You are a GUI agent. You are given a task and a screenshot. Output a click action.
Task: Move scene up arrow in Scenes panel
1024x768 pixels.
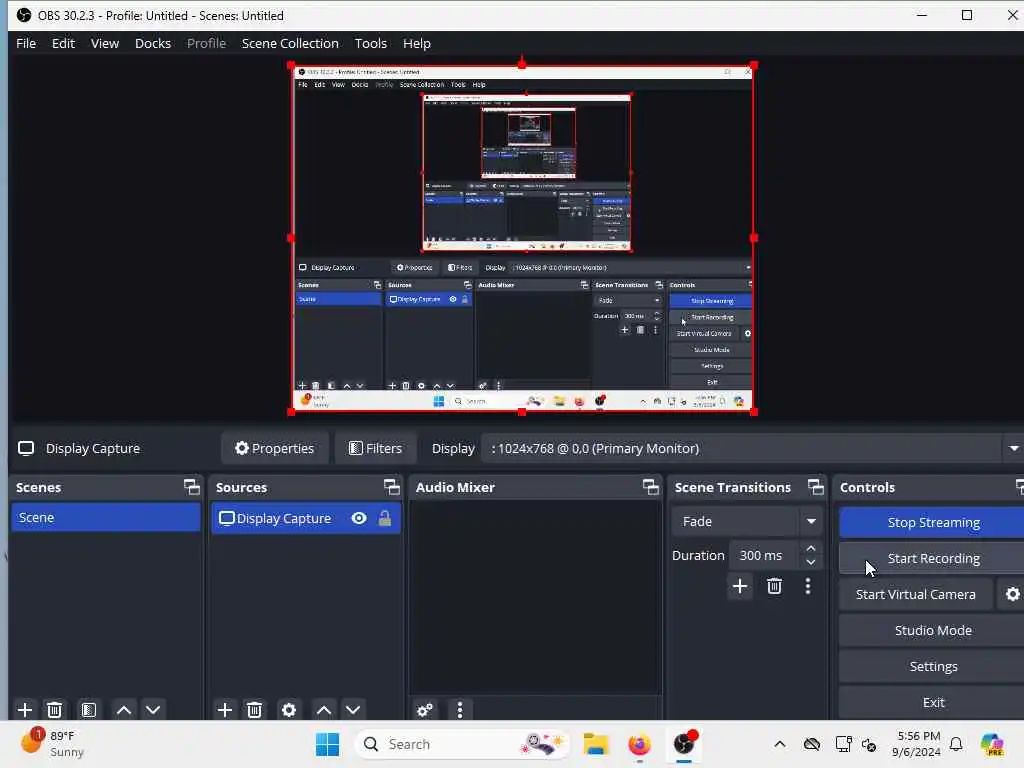click(x=123, y=709)
